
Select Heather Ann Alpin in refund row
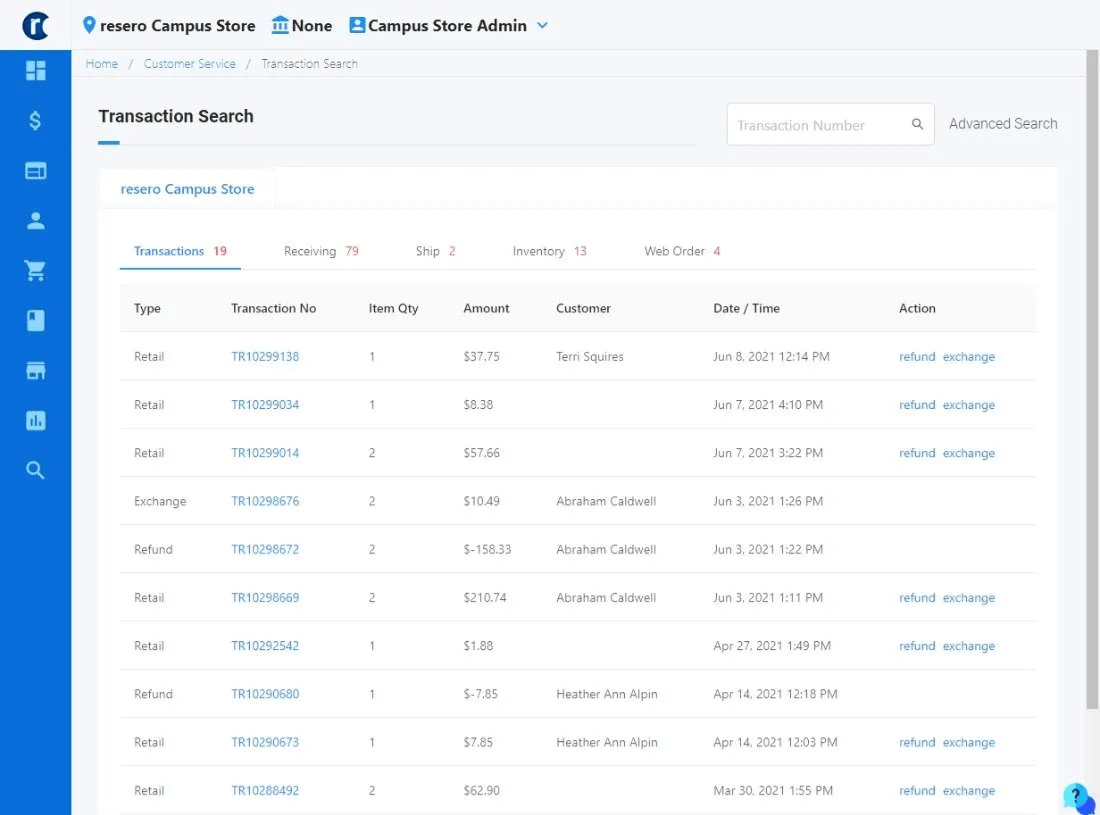tap(607, 694)
